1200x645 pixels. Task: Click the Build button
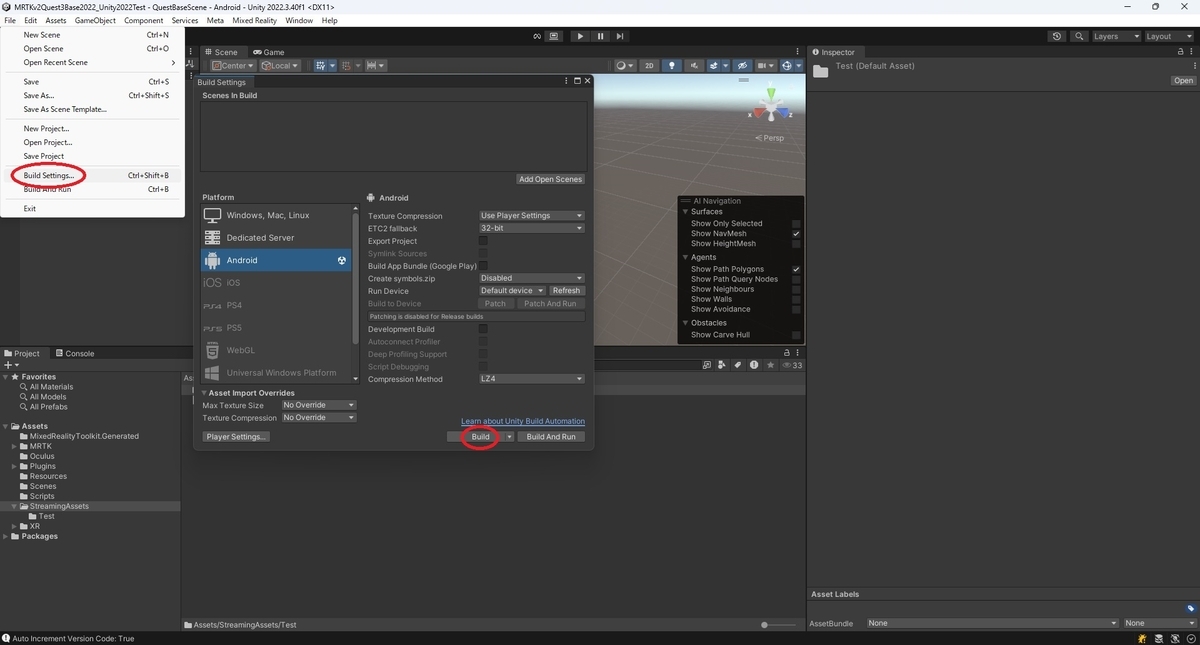pos(480,437)
